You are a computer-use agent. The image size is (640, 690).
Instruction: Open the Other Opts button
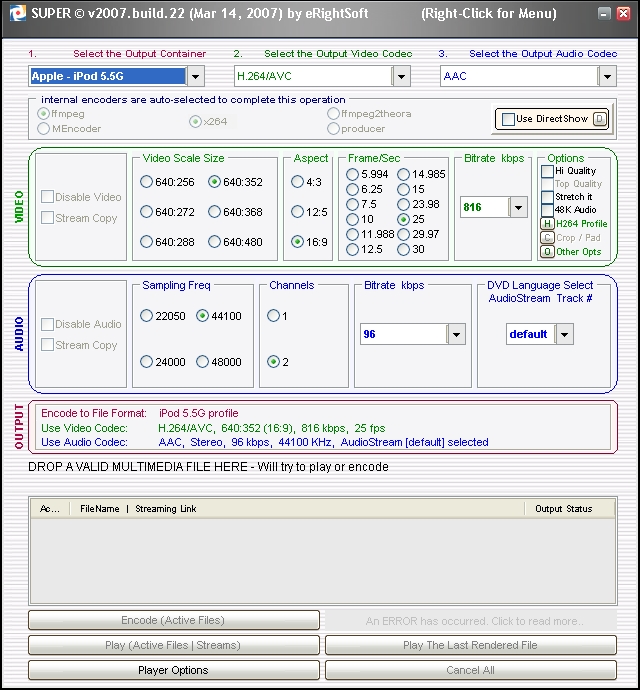click(x=547, y=252)
